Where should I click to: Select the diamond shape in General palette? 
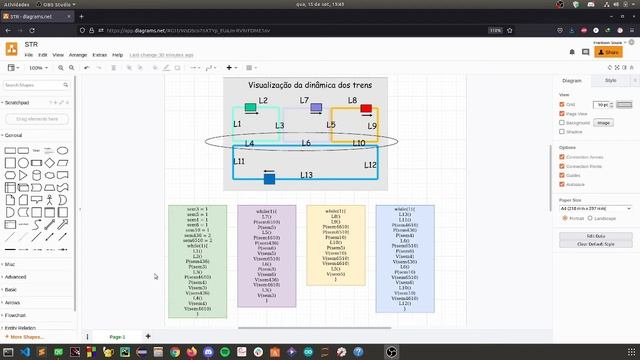[x=49, y=163]
